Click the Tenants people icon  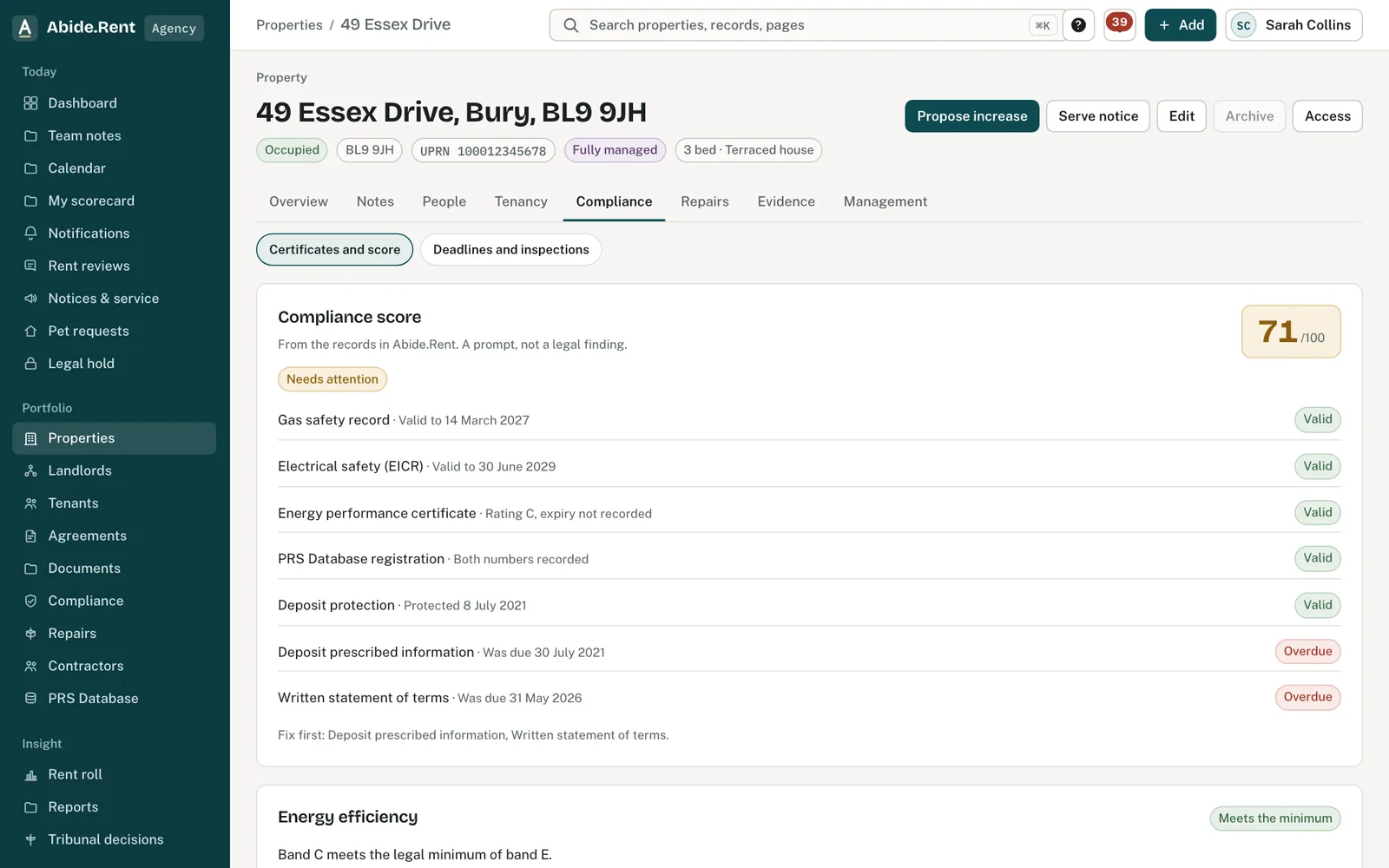click(x=30, y=503)
